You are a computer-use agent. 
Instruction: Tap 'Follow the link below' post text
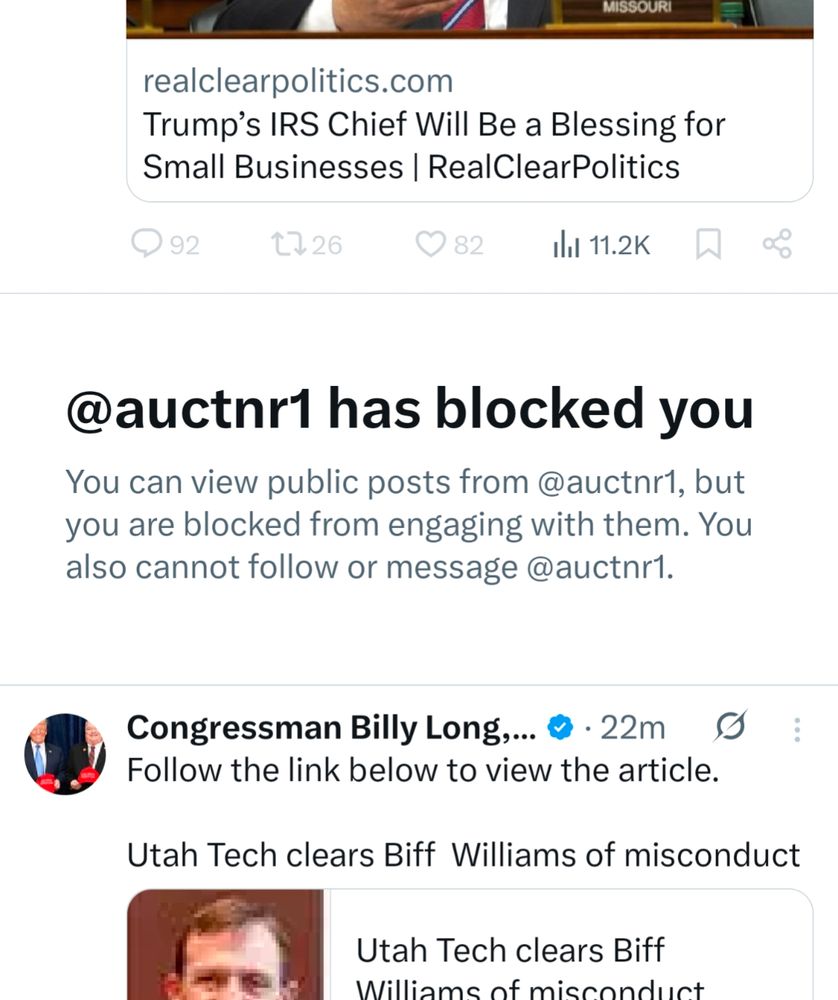click(x=422, y=771)
